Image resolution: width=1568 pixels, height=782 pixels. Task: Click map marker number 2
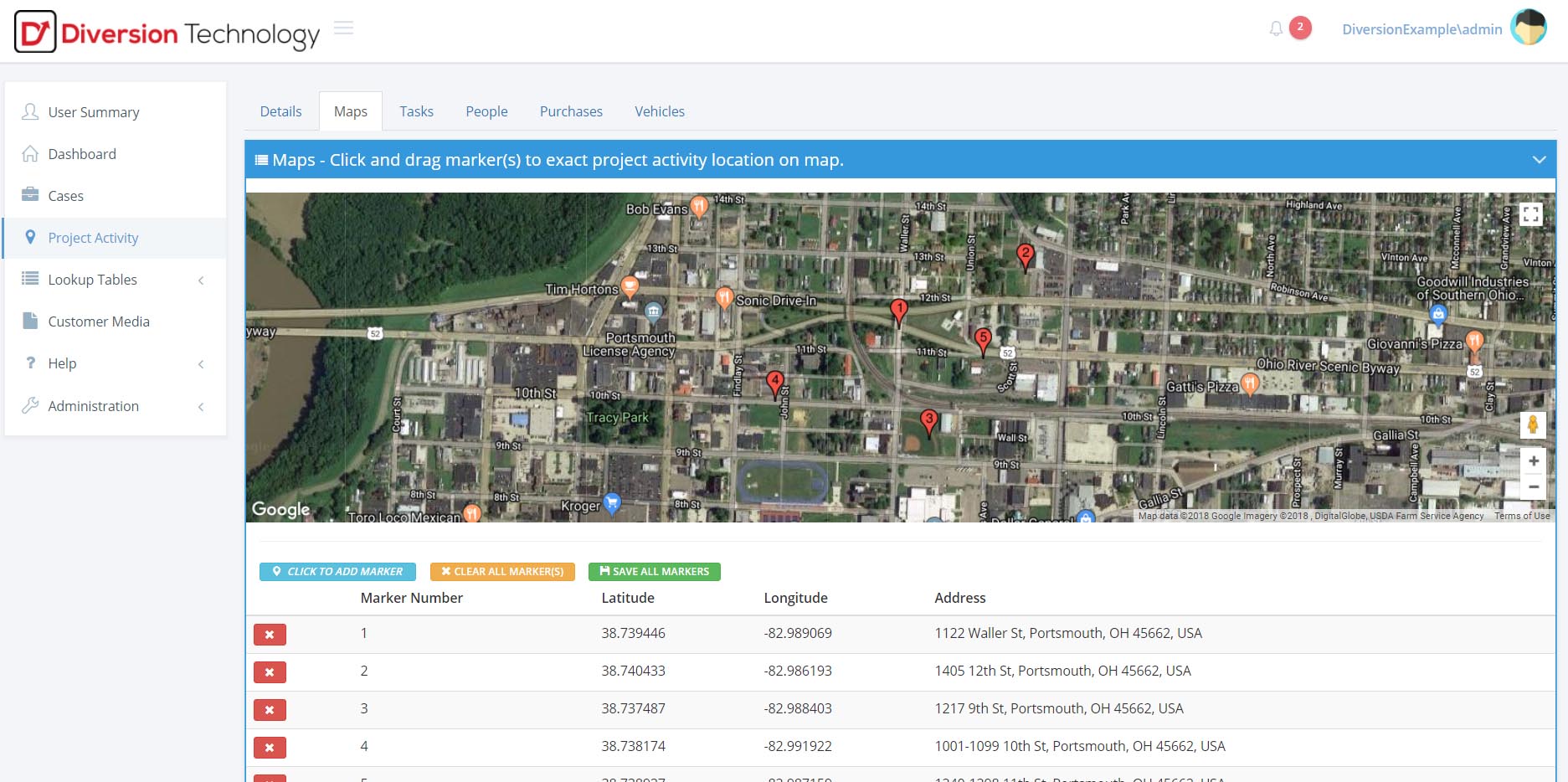[x=1025, y=255]
